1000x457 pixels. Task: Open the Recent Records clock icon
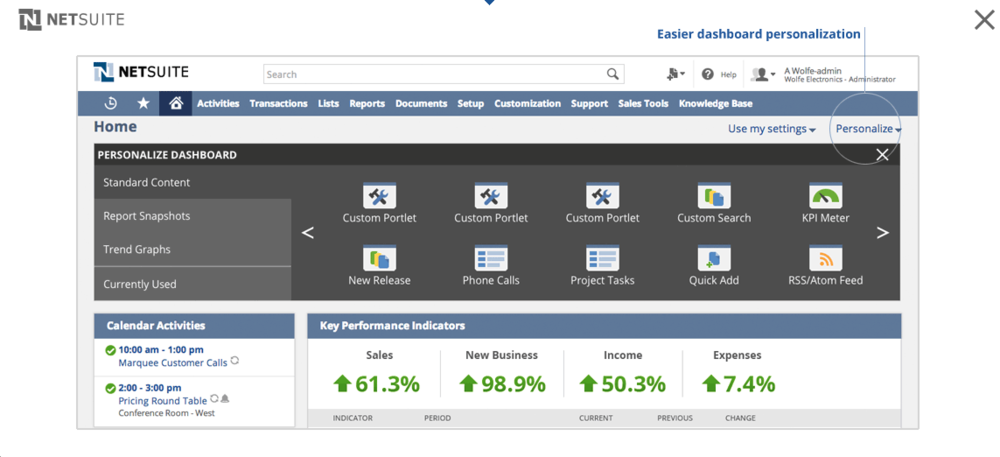click(111, 103)
